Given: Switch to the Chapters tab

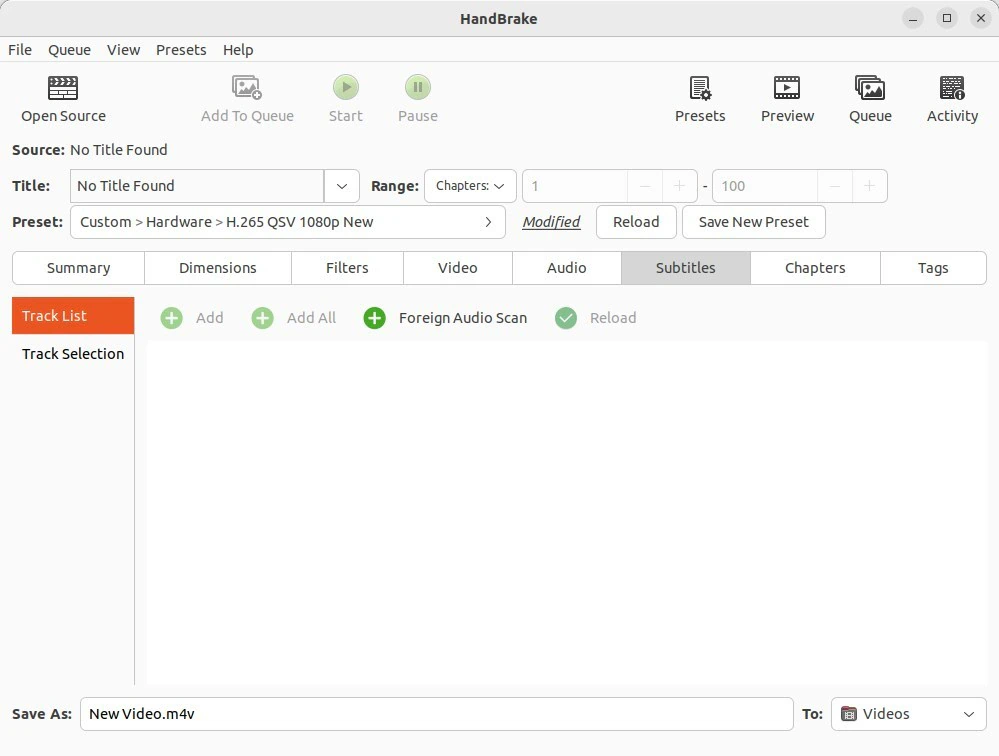Looking at the screenshot, I should [815, 268].
